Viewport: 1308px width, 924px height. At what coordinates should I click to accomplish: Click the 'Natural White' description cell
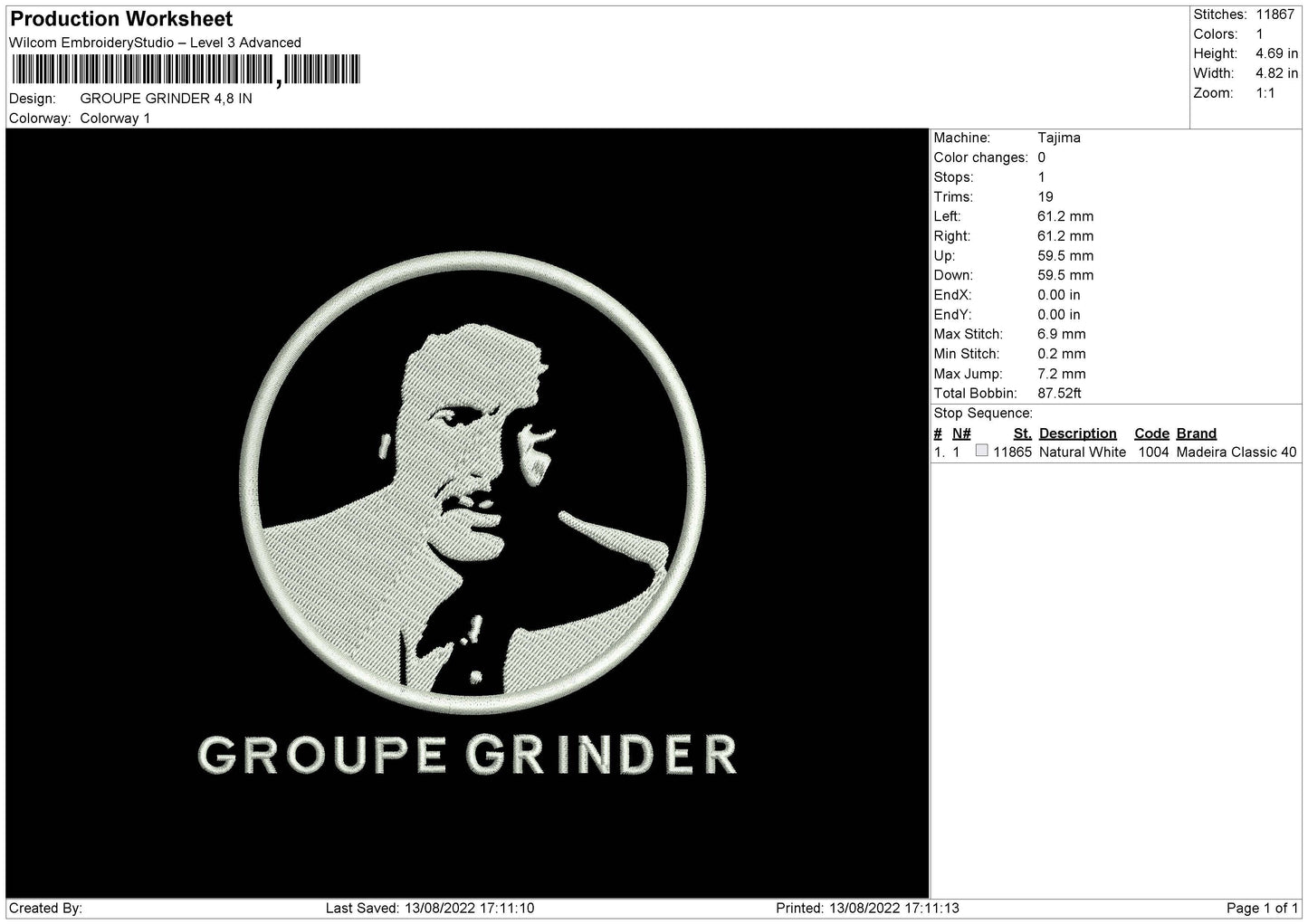tap(1082, 452)
